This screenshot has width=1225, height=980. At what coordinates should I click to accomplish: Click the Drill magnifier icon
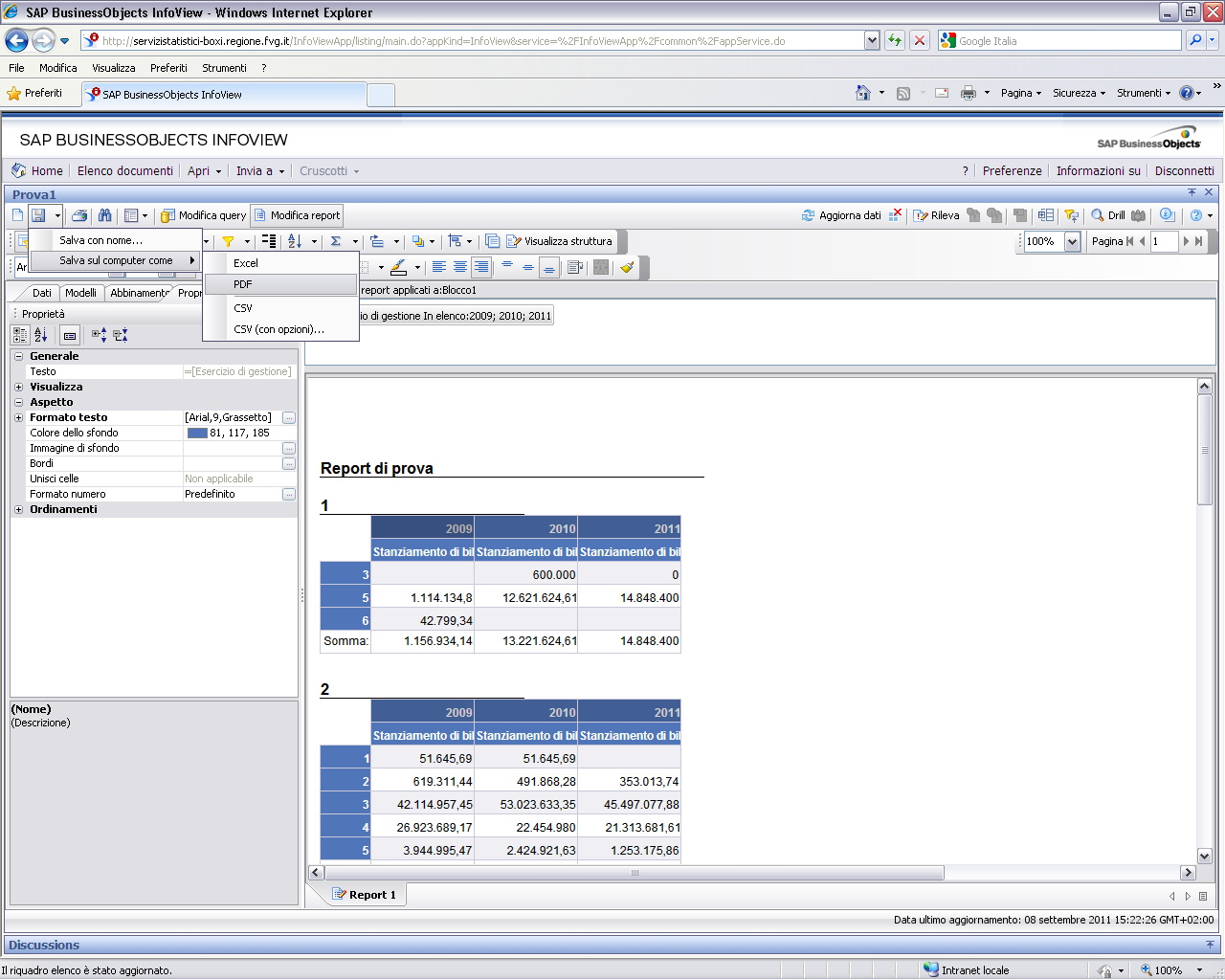(1098, 215)
